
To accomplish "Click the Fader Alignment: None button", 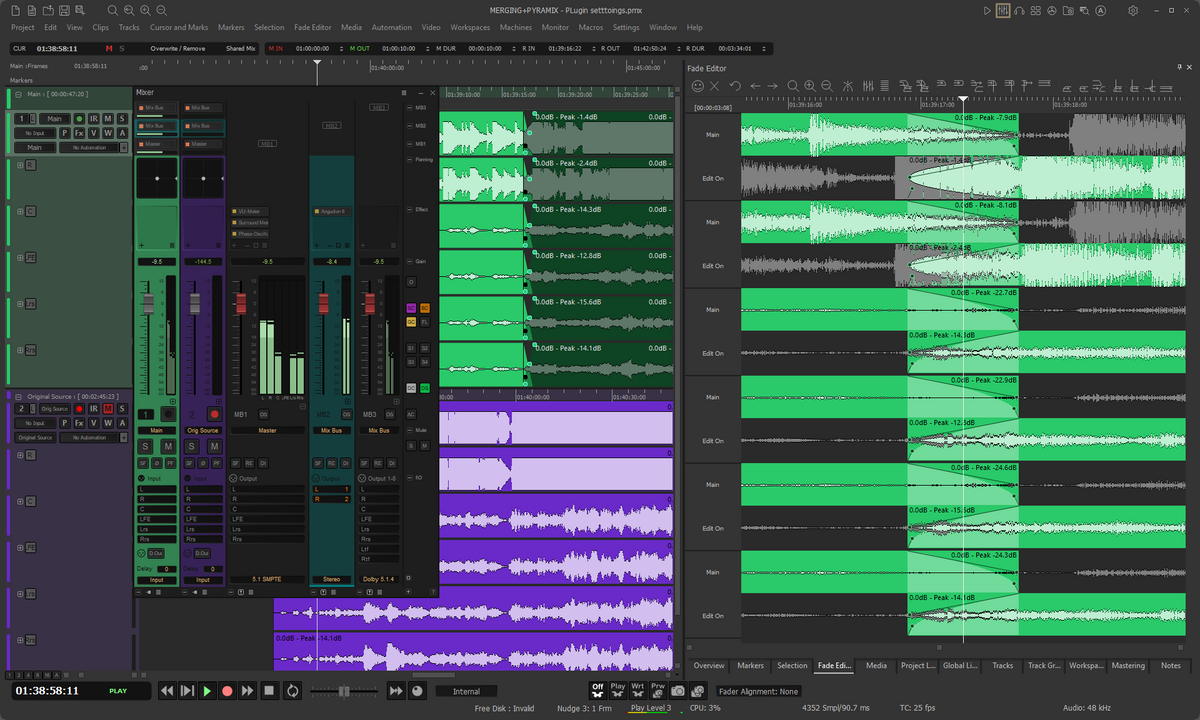I will (759, 691).
